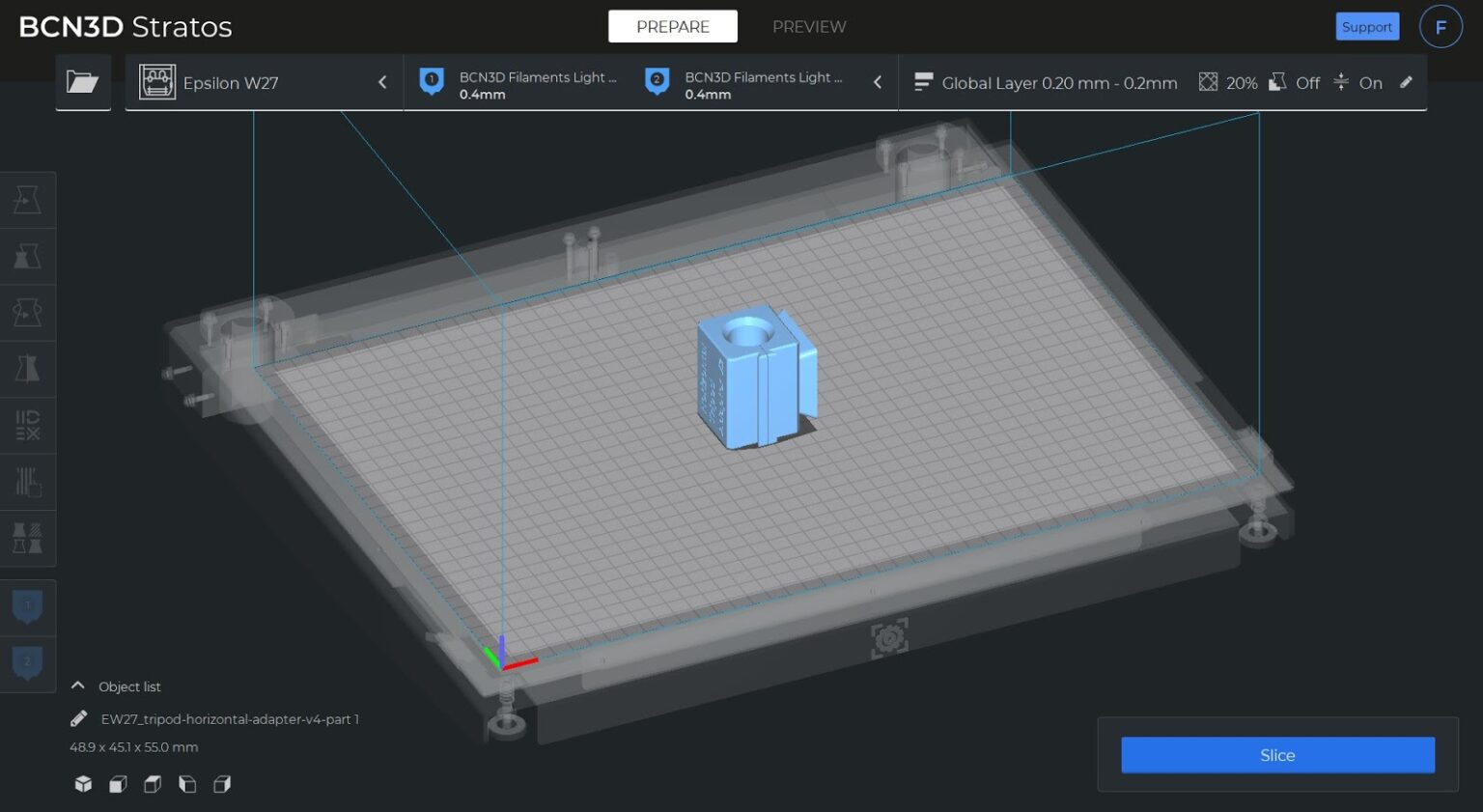The width and height of the screenshot is (1483, 812).
Task: Select extruder 1 badge in the left sidebar
Action: tap(27, 606)
